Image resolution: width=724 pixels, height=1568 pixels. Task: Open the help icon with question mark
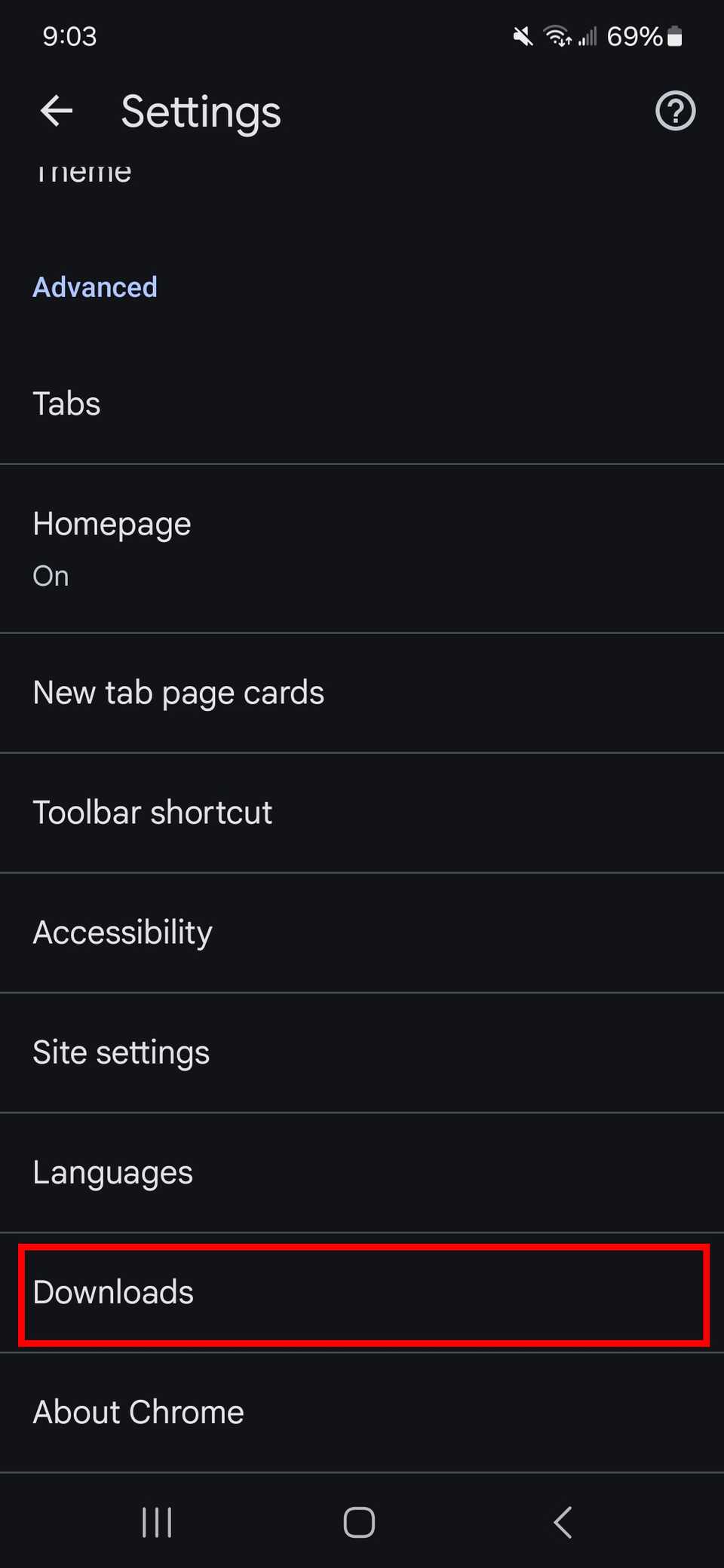675,112
